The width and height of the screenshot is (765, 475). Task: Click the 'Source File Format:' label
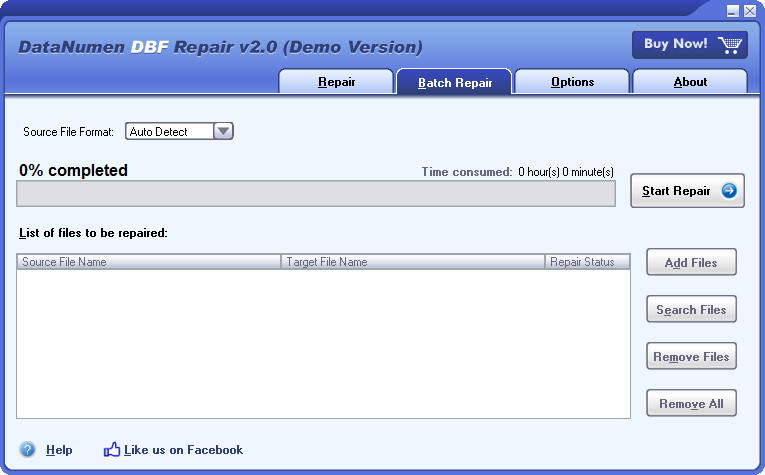pyautogui.click(x=68, y=132)
